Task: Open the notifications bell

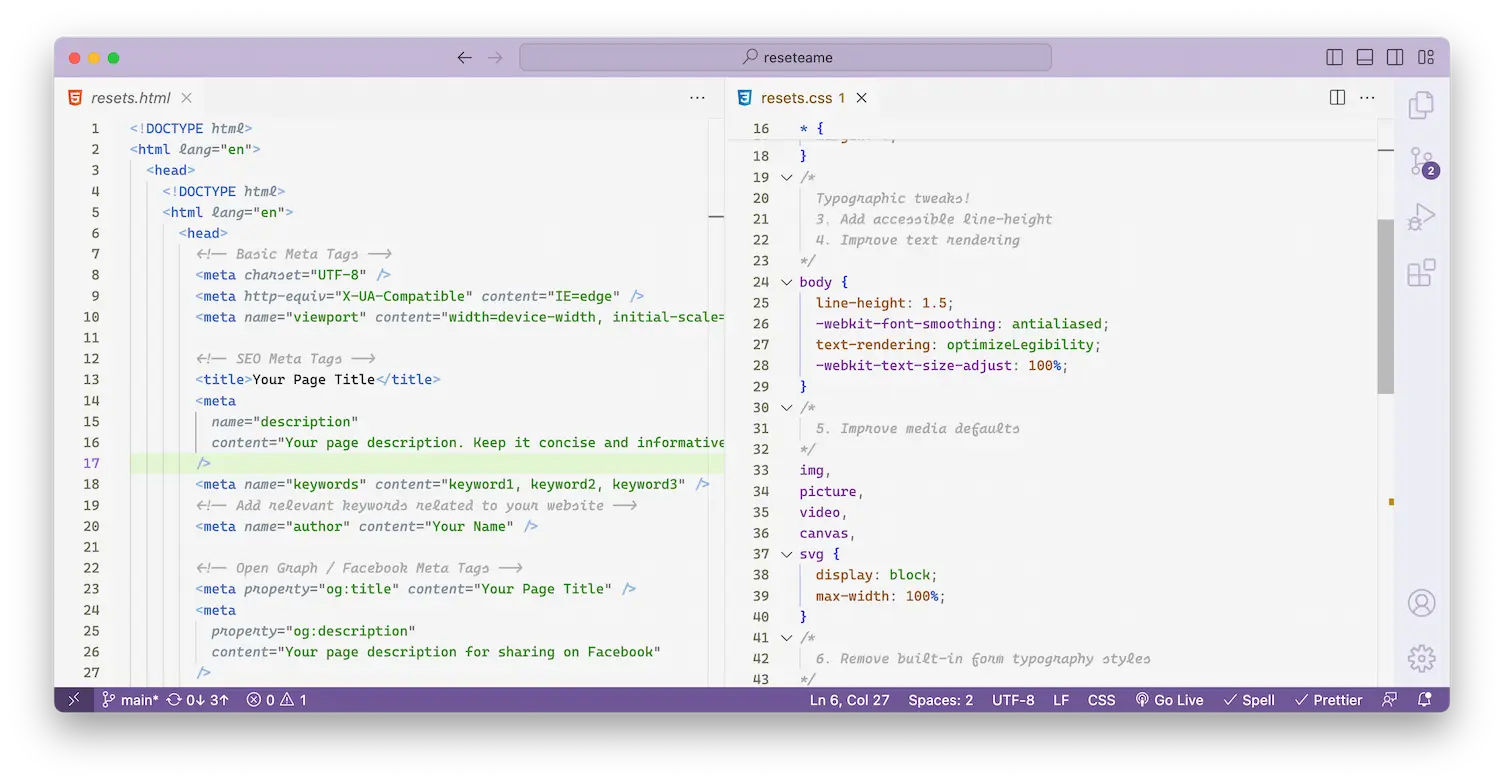Action: click(1424, 700)
